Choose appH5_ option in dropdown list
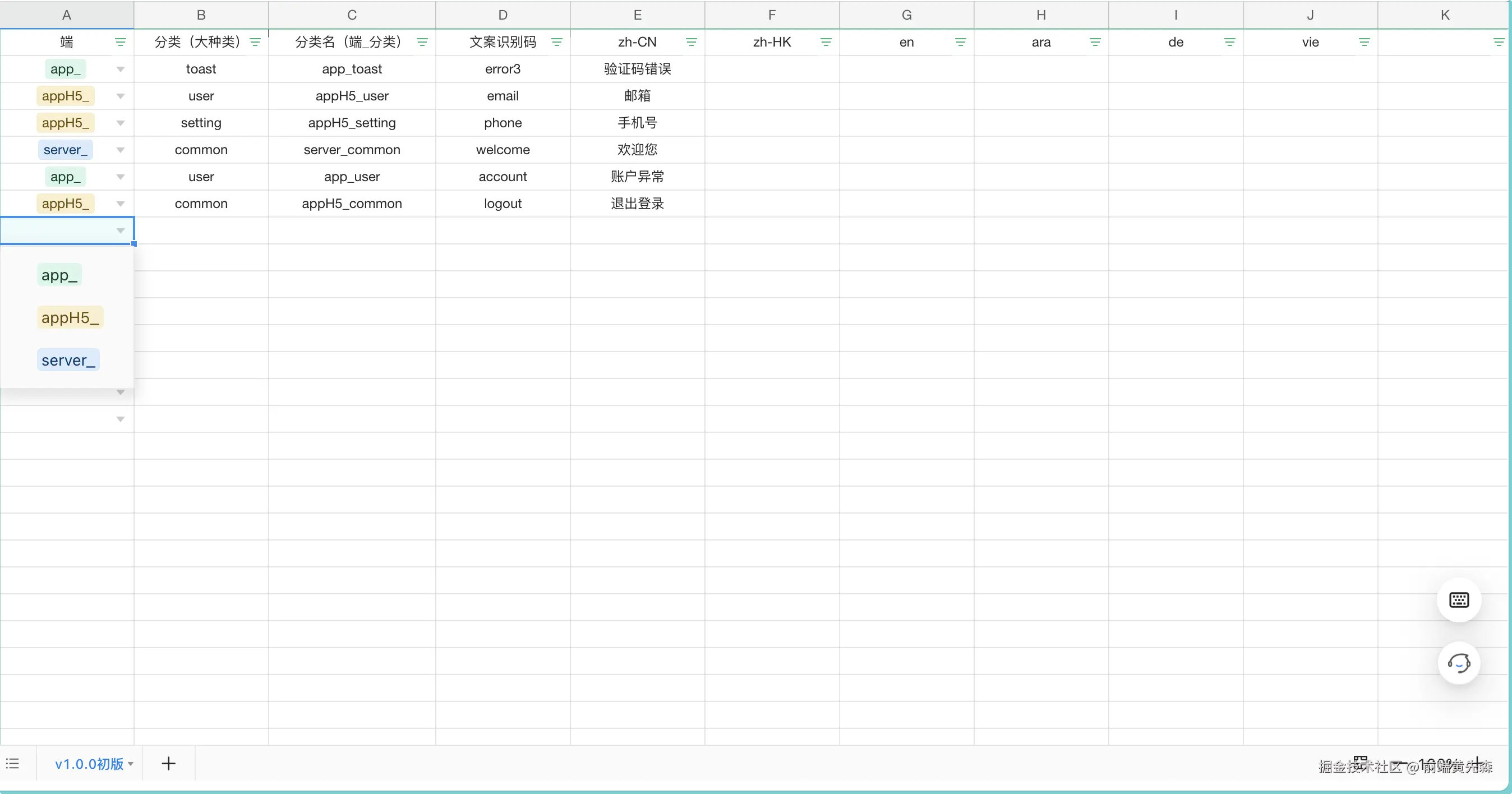Viewport: 1512px width, 794px height. tap(70, 317)
